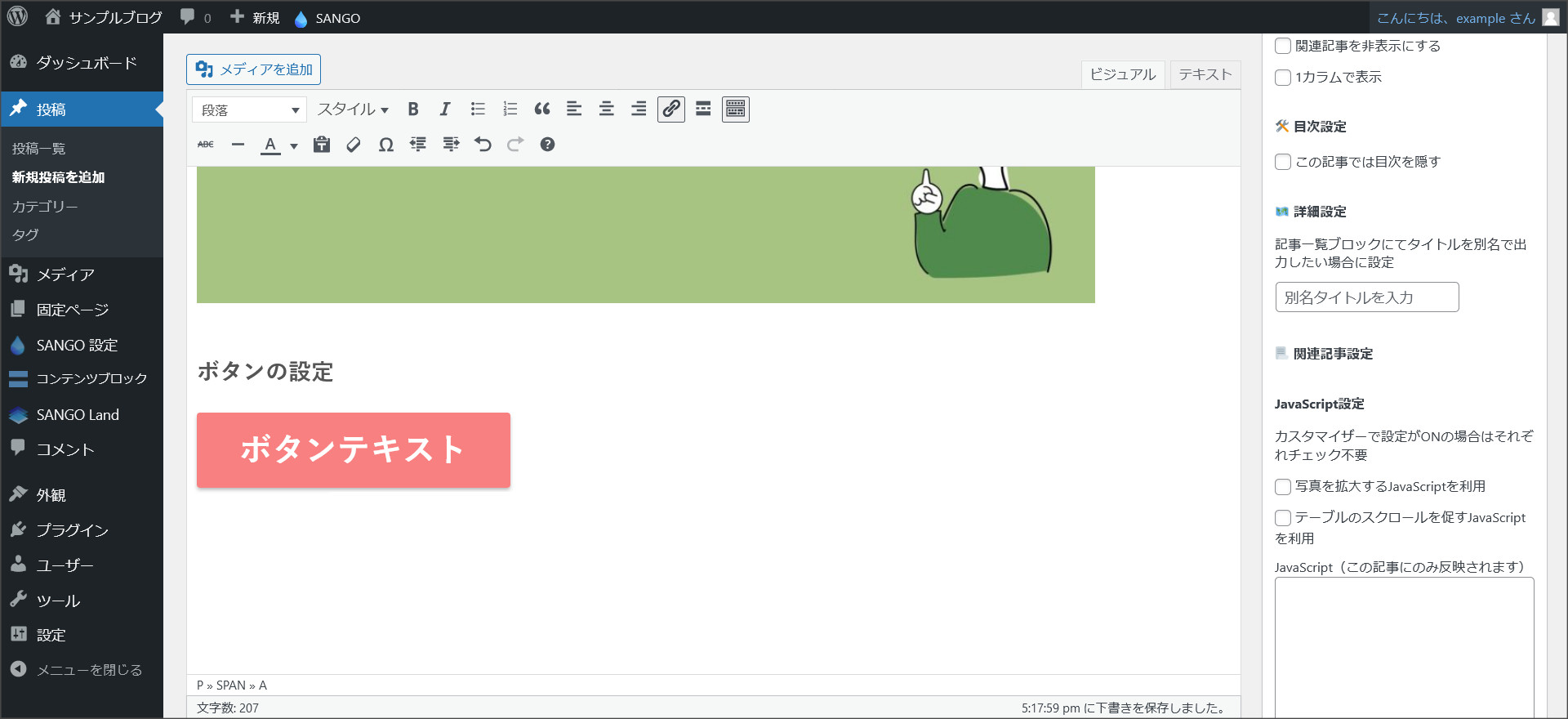Open the special character (omega) picker
Screen dimensions: 1568x719
pyautogui.click(x=386, y=145)
